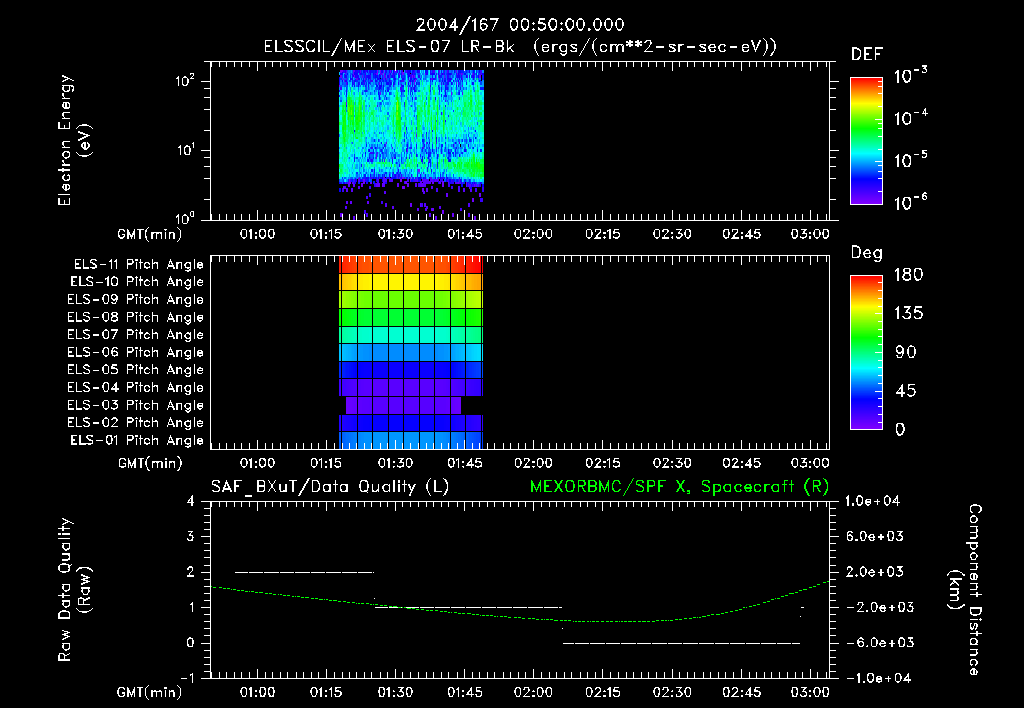Click the 'Deg' color bar label
This screenshot has width=1024, height=708.
867,253
